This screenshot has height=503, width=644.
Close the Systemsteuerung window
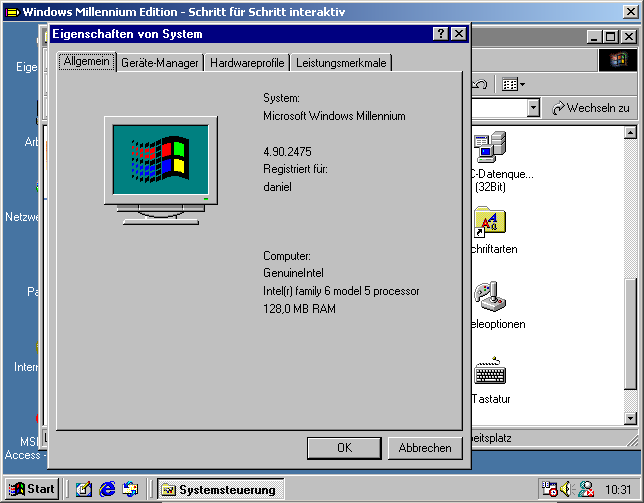(628, 37)
